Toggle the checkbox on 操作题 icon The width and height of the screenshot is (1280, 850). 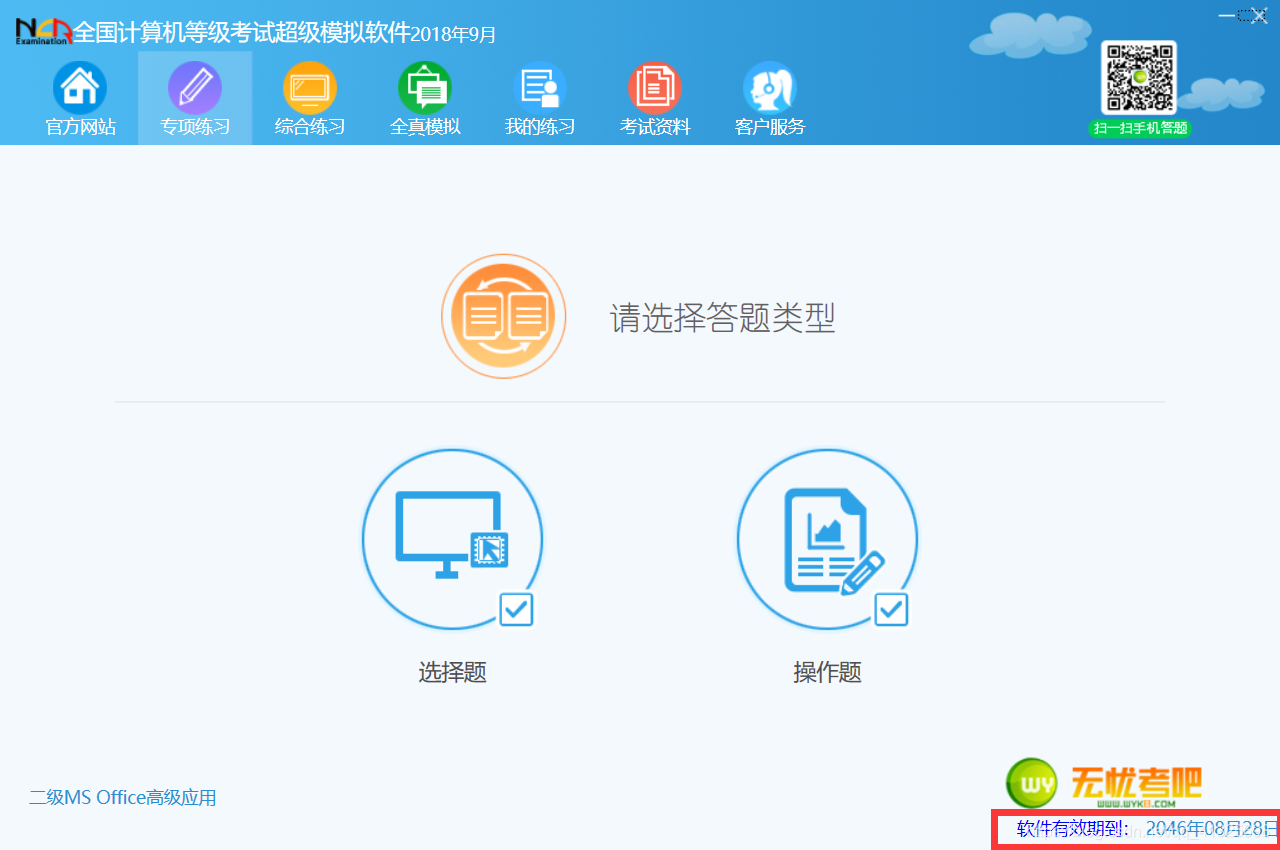click(x=891, y=609)
